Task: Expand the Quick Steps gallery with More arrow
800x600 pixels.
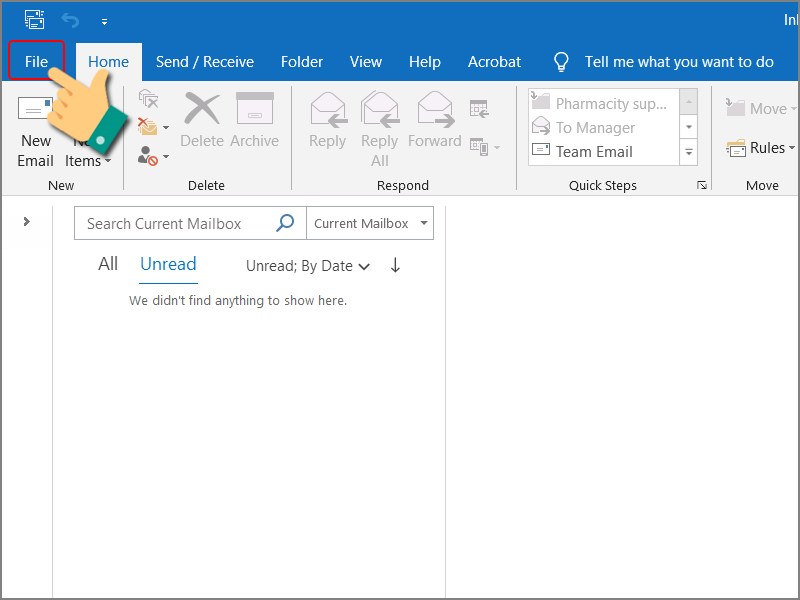Action: click(689, 152)
